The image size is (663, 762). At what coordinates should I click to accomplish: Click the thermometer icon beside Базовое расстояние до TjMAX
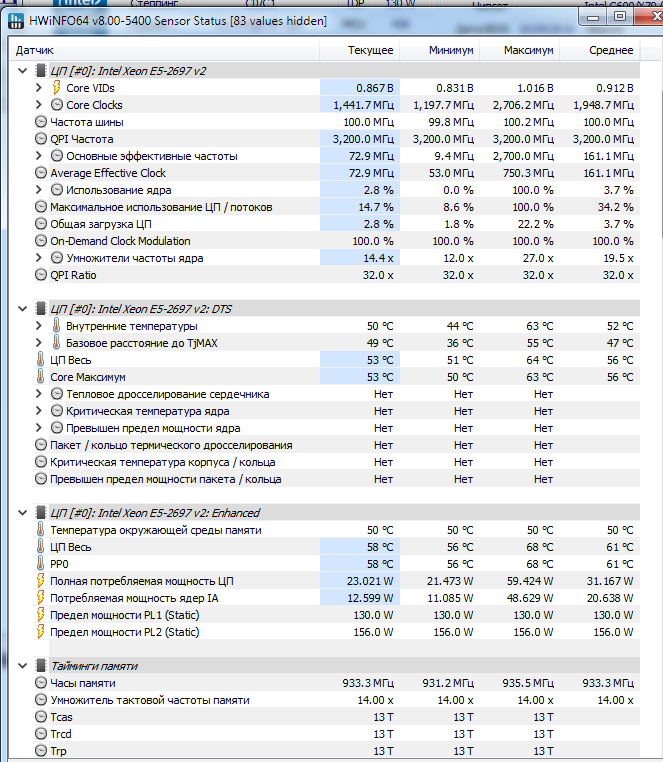click(x=56, y=343)
